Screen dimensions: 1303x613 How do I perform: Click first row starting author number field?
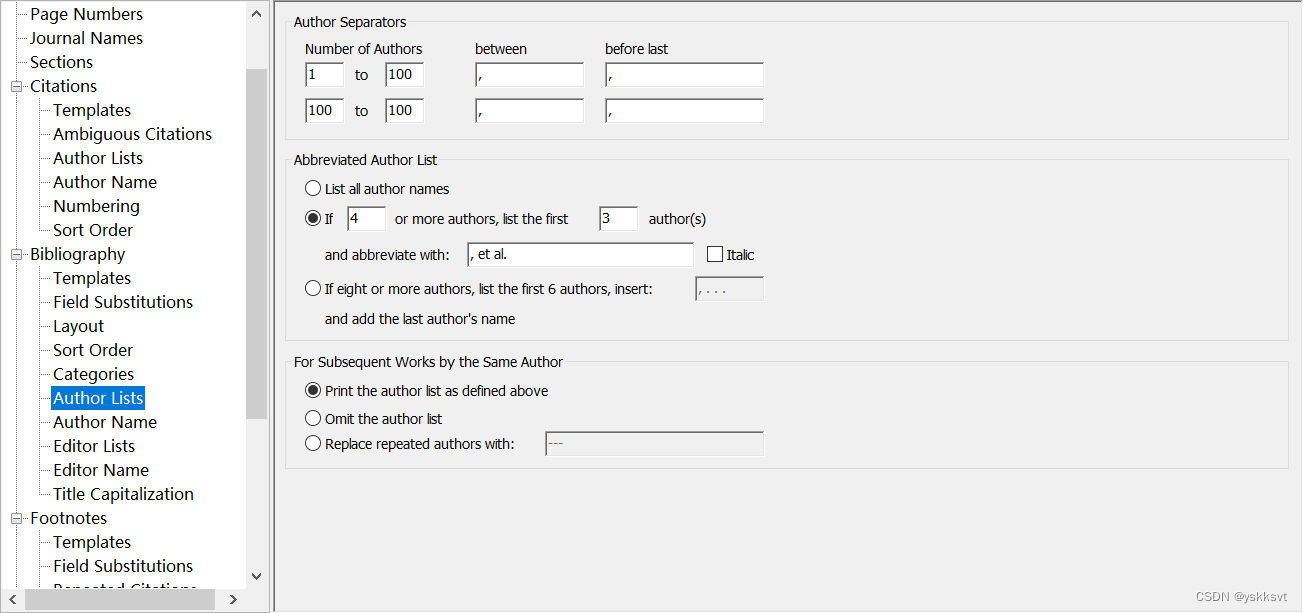tap(324, 75)
